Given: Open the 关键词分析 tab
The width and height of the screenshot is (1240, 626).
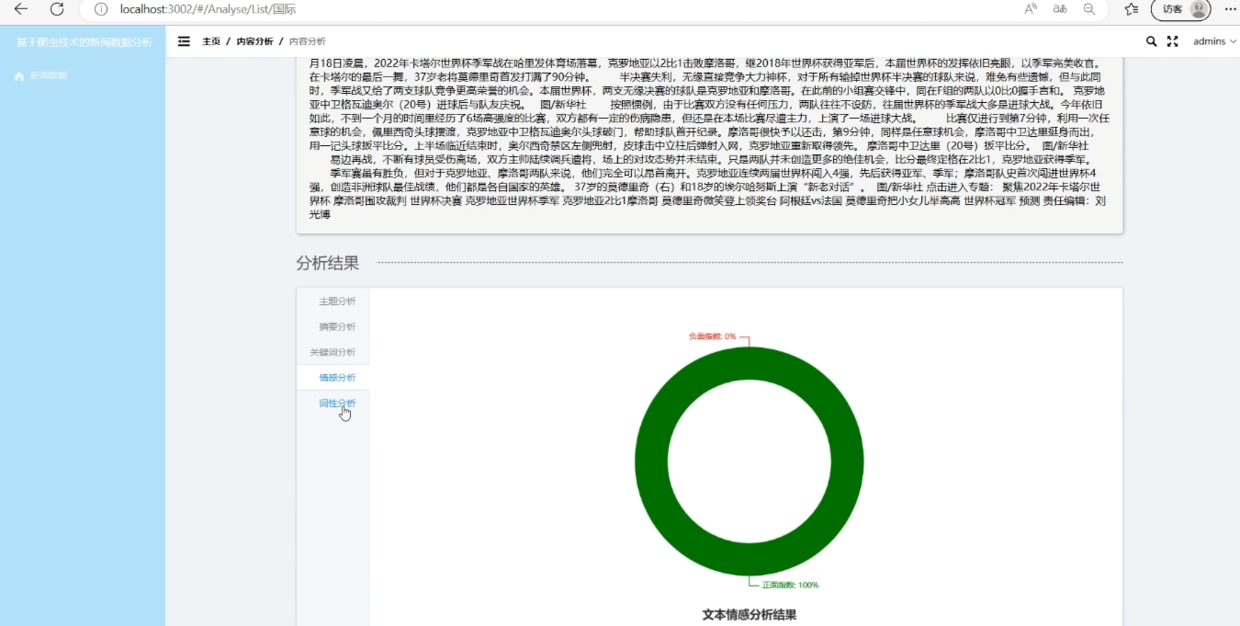Looking at the screenshot, I should [333, 352].
